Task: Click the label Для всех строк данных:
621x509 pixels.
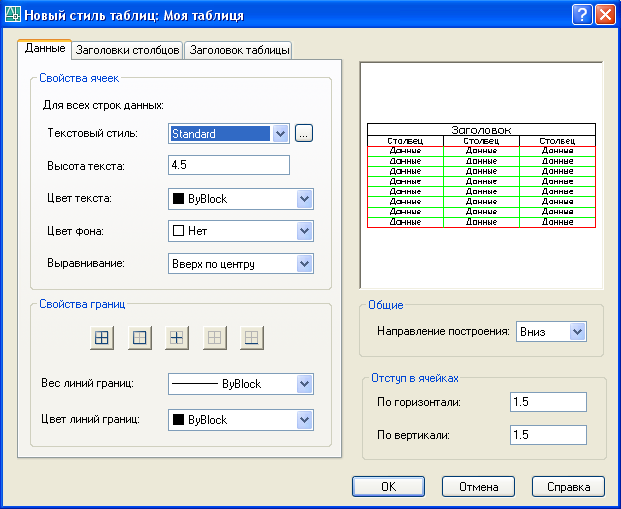Action: (103, 106)
